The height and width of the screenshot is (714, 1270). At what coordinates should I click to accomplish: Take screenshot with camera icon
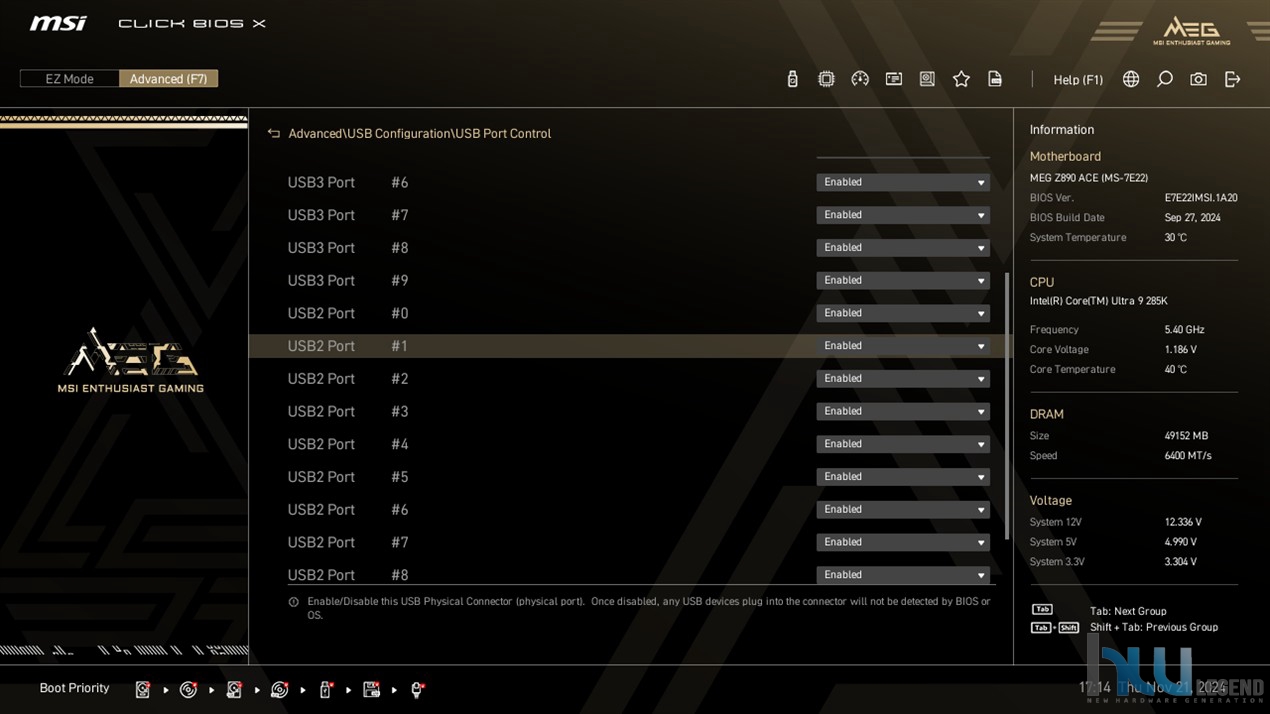(x=1198, y=79)
